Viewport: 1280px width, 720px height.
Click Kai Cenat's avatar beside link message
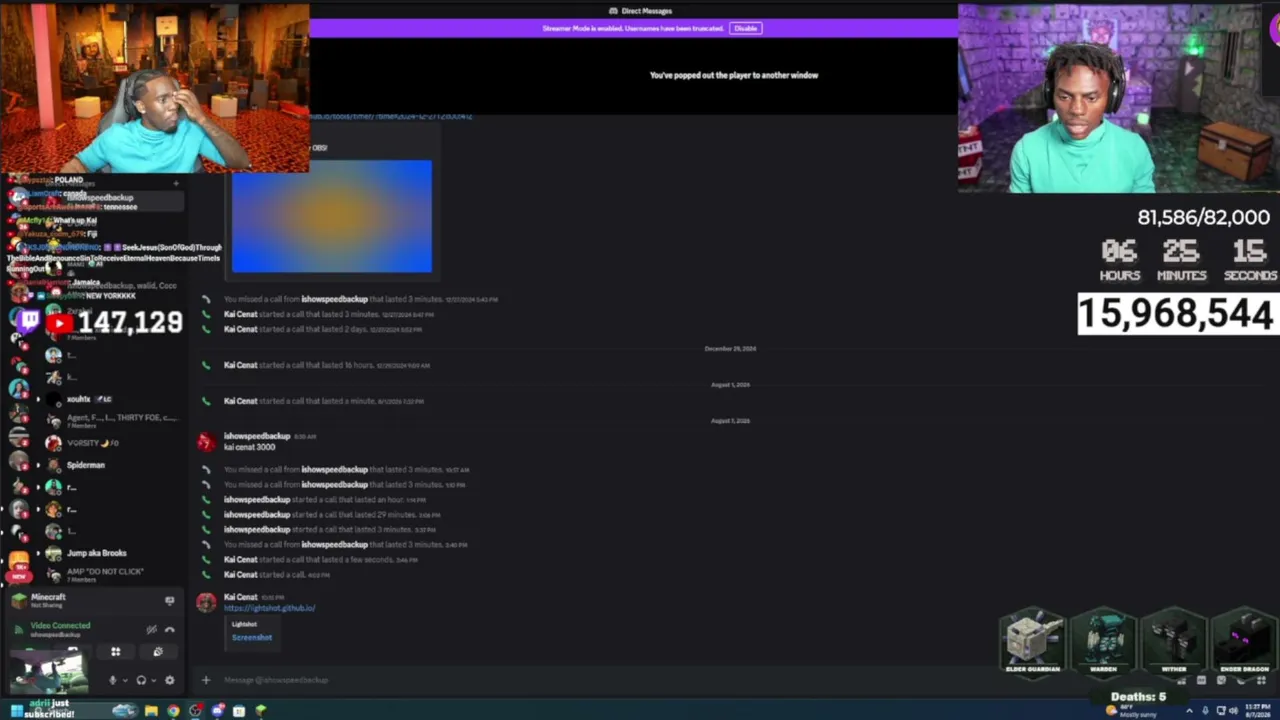click(206, 601)
